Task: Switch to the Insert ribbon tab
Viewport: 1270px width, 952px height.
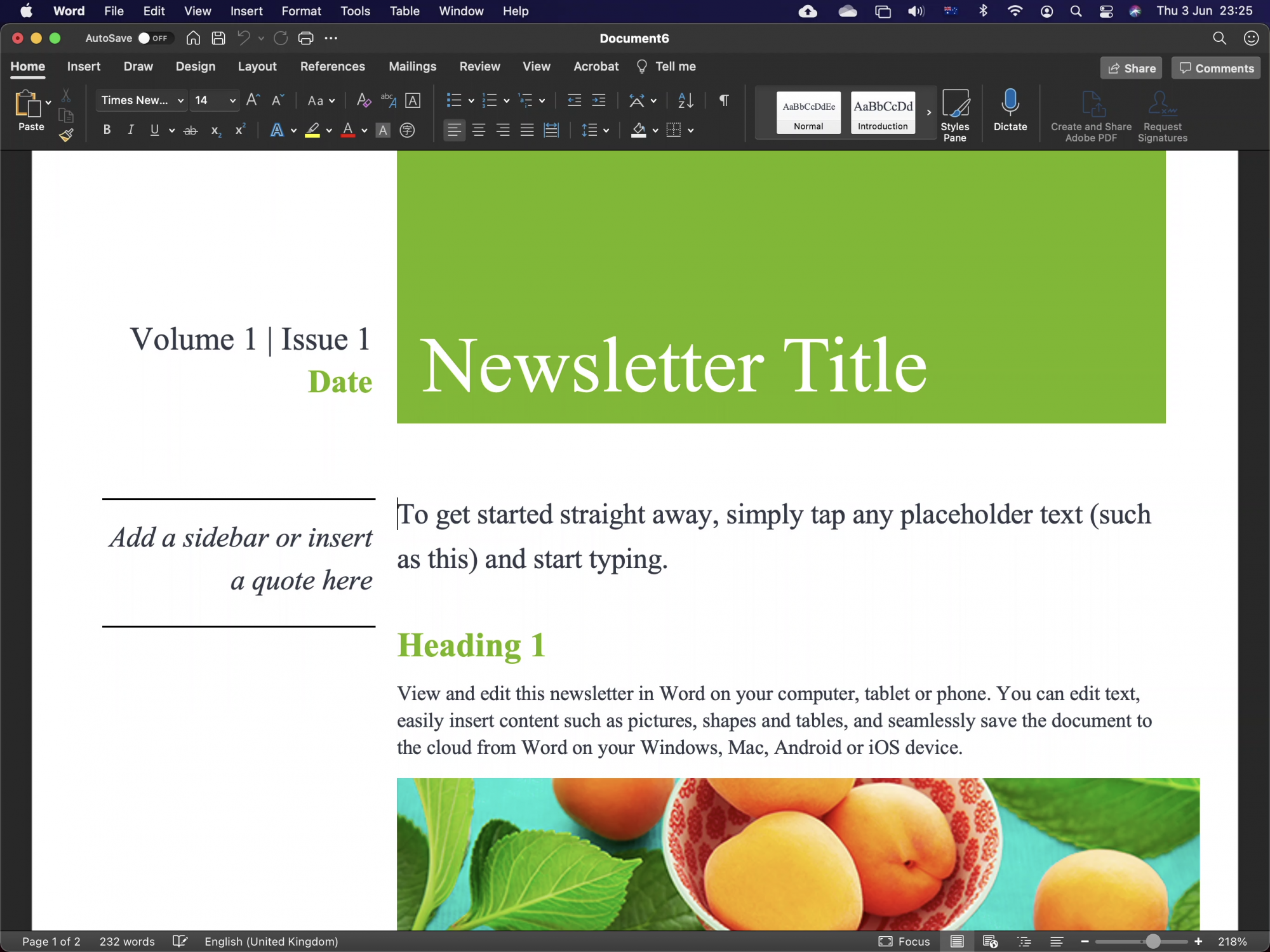Action: coord(84,66)
